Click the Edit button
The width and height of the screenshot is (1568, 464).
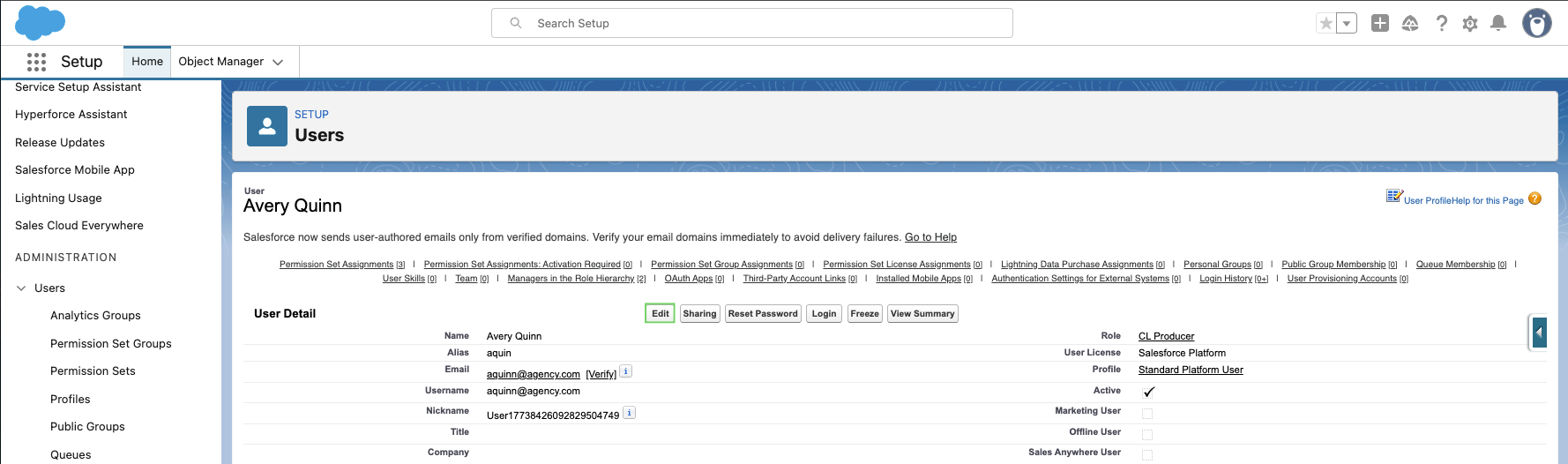coord(661,313)
